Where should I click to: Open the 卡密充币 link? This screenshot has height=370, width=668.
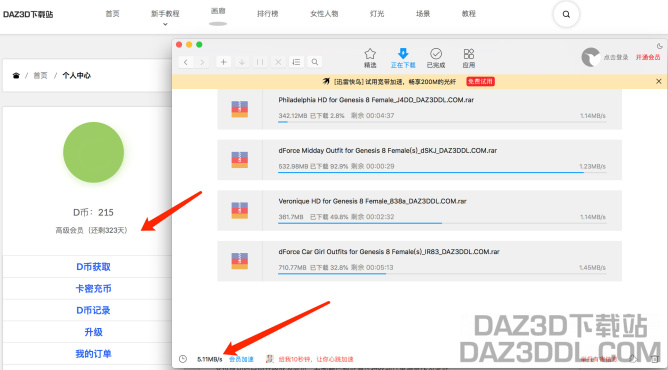pos(93,289)
